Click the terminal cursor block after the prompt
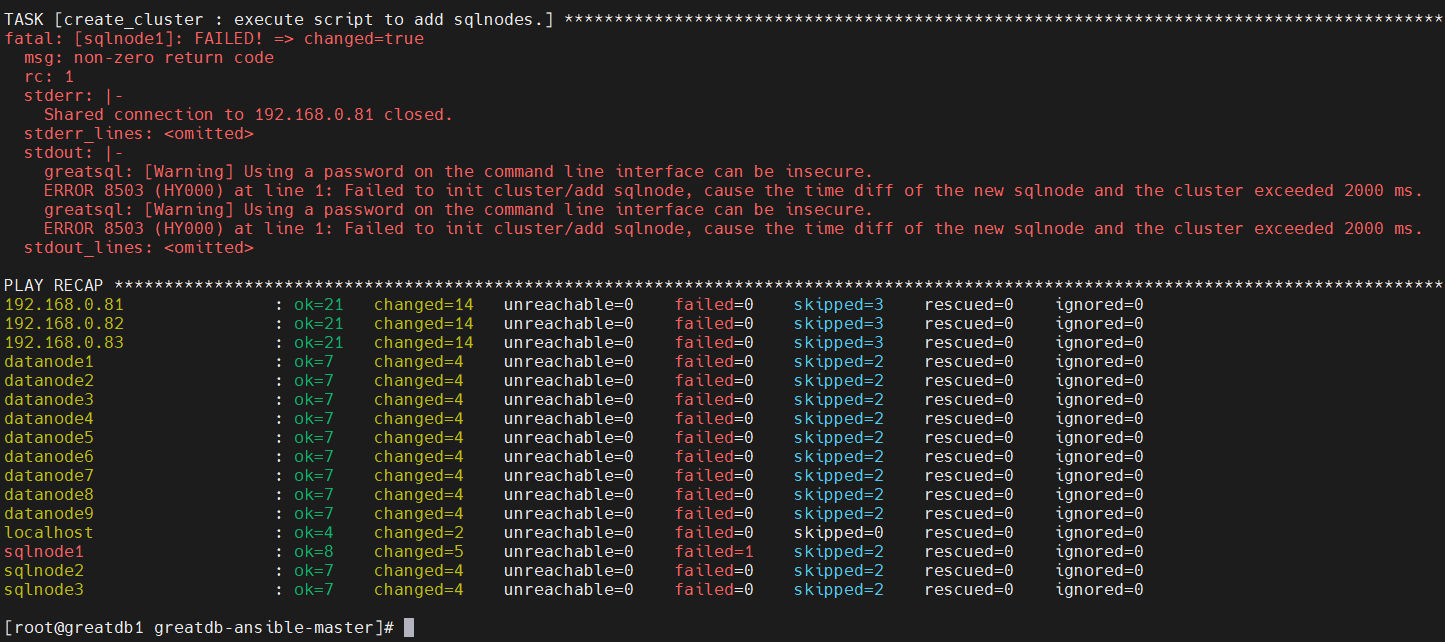 coord(408,628)
